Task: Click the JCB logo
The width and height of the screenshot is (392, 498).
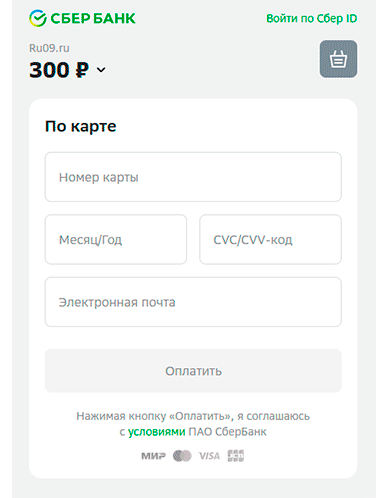Action: tap(236, 456)
